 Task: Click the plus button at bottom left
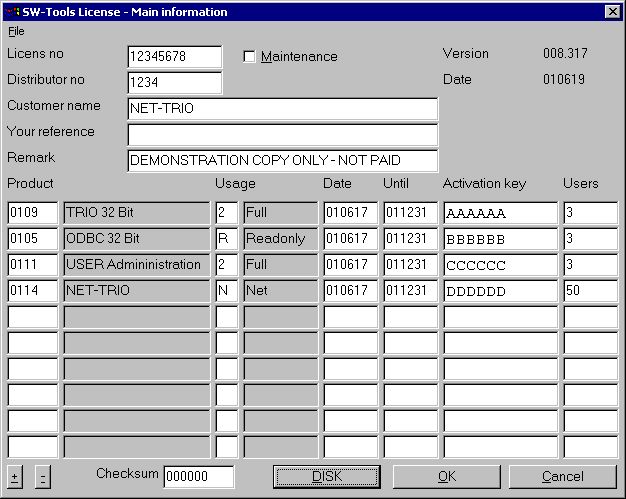click(14, 476)
